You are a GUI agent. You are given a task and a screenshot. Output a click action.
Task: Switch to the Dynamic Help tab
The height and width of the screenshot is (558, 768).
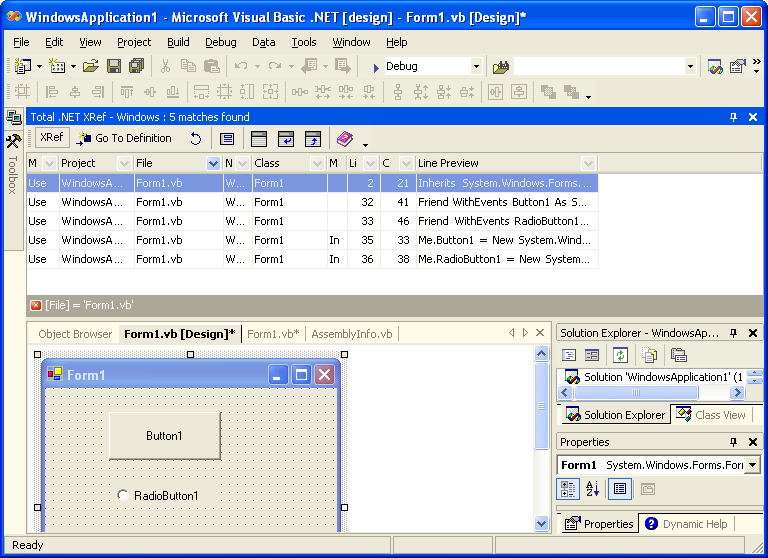pyautogui.click(x=686, y=524)
